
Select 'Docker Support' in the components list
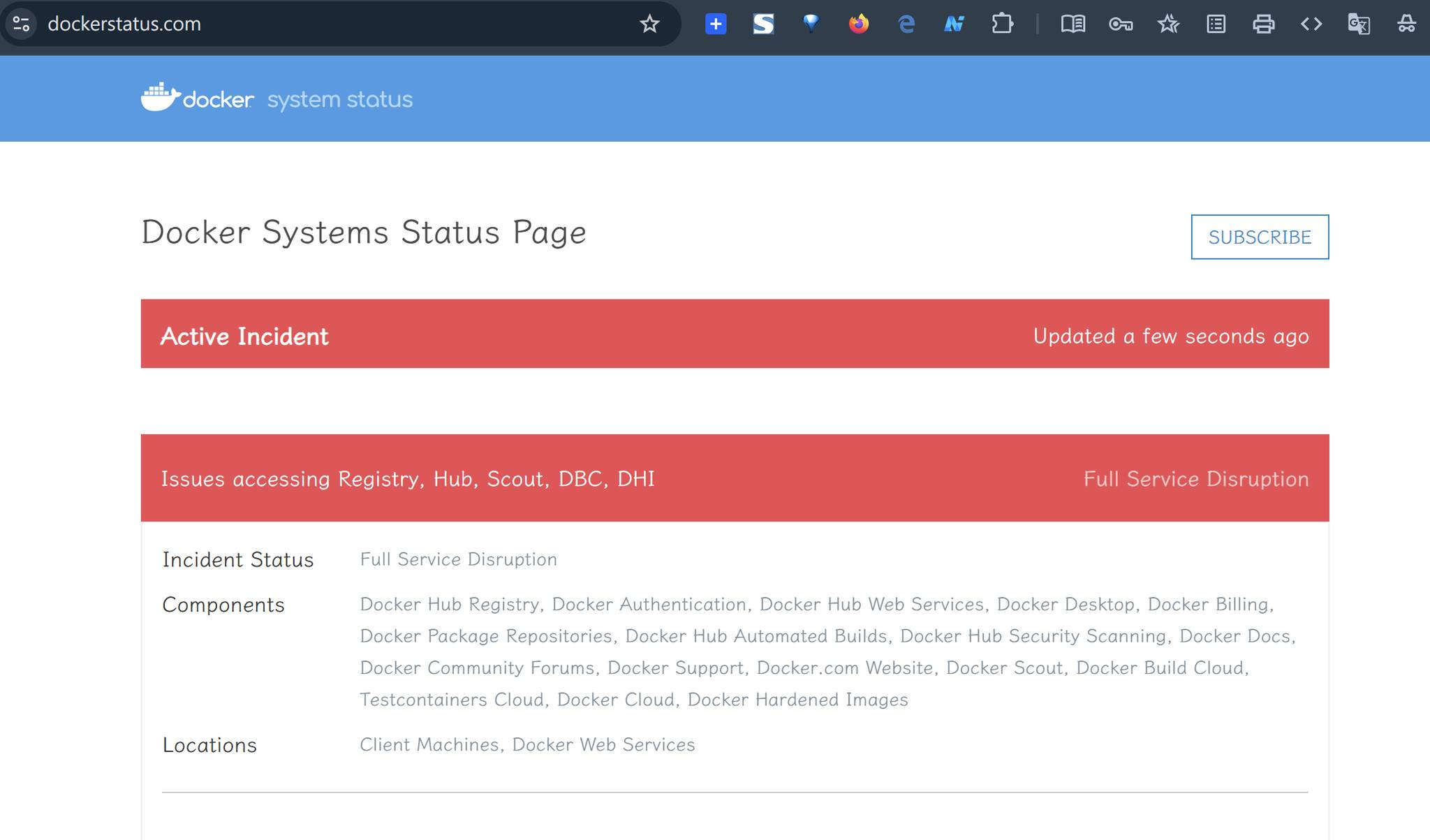675,668
